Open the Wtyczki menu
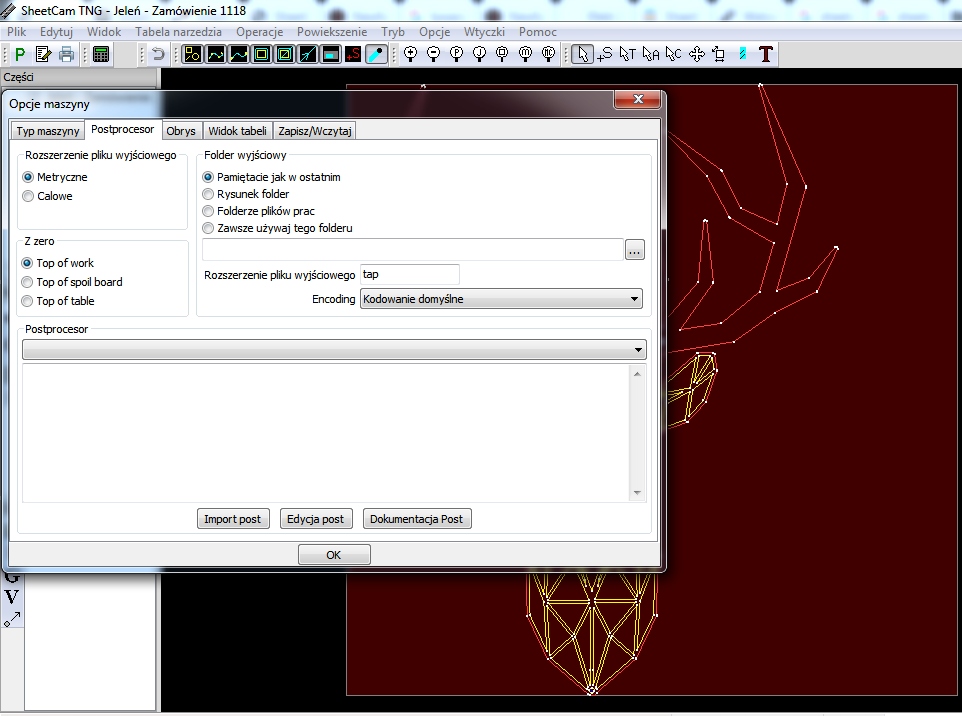962x716 pixels. (484, 32)
